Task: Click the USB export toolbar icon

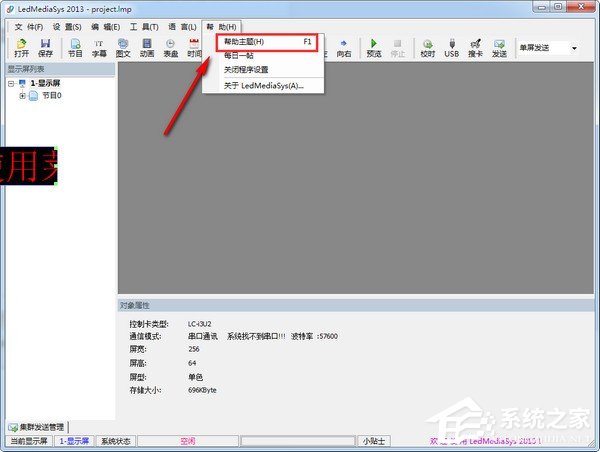Action: pos(452,48)
